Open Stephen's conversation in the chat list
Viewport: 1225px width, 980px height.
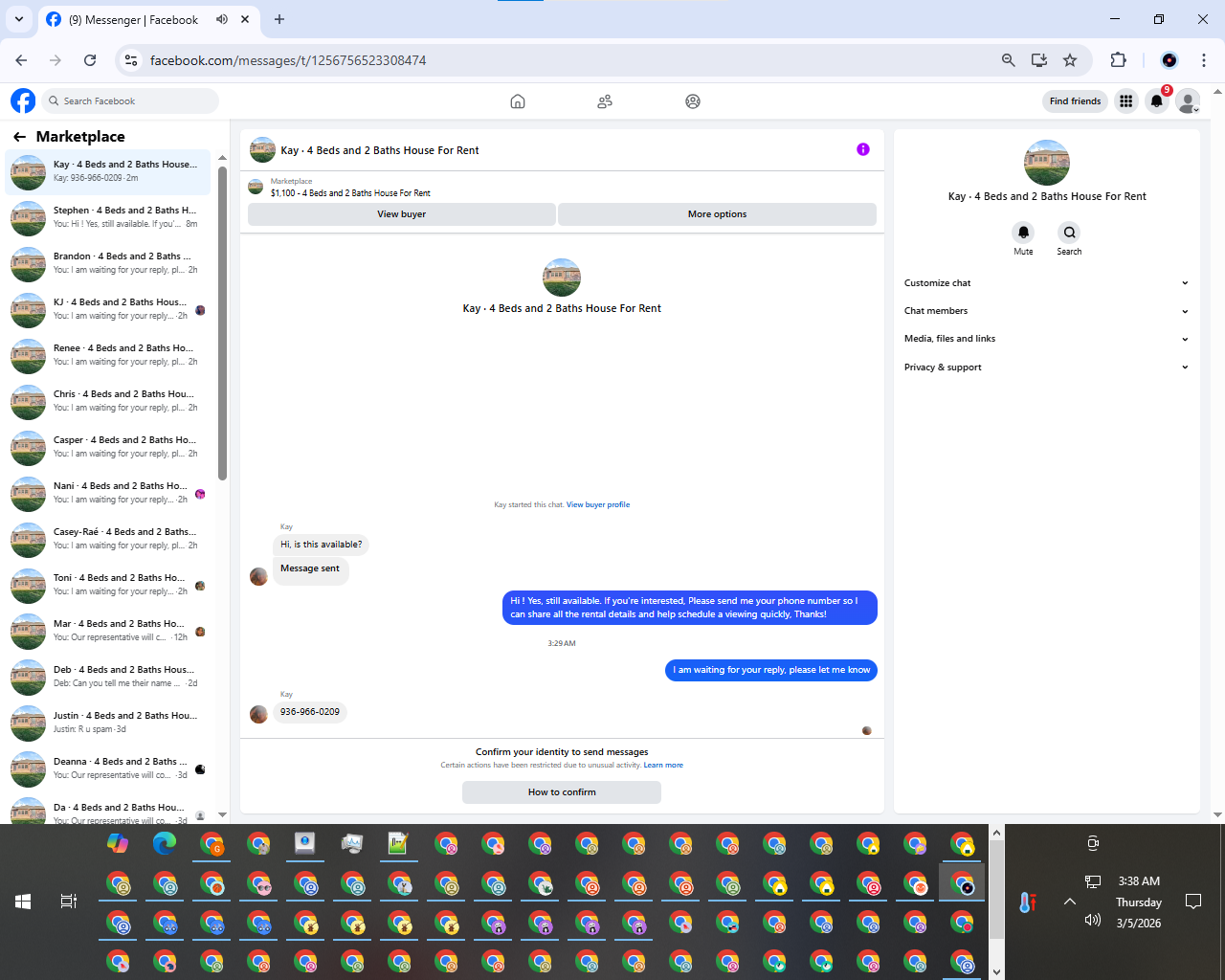point(107,218)
